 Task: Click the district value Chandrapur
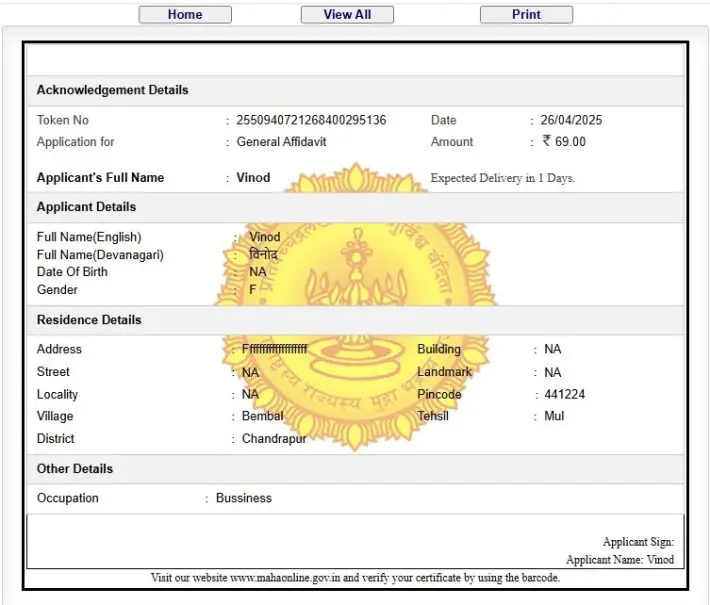[274, 438]
